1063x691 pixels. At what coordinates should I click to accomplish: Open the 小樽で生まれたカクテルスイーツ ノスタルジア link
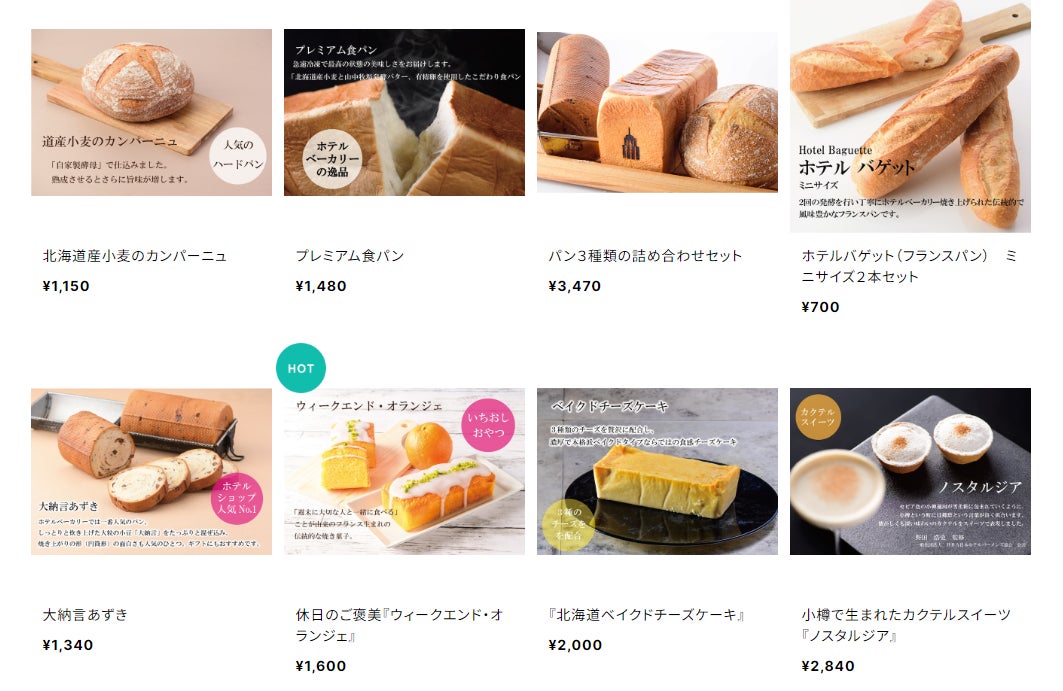(x=906, y=625)
